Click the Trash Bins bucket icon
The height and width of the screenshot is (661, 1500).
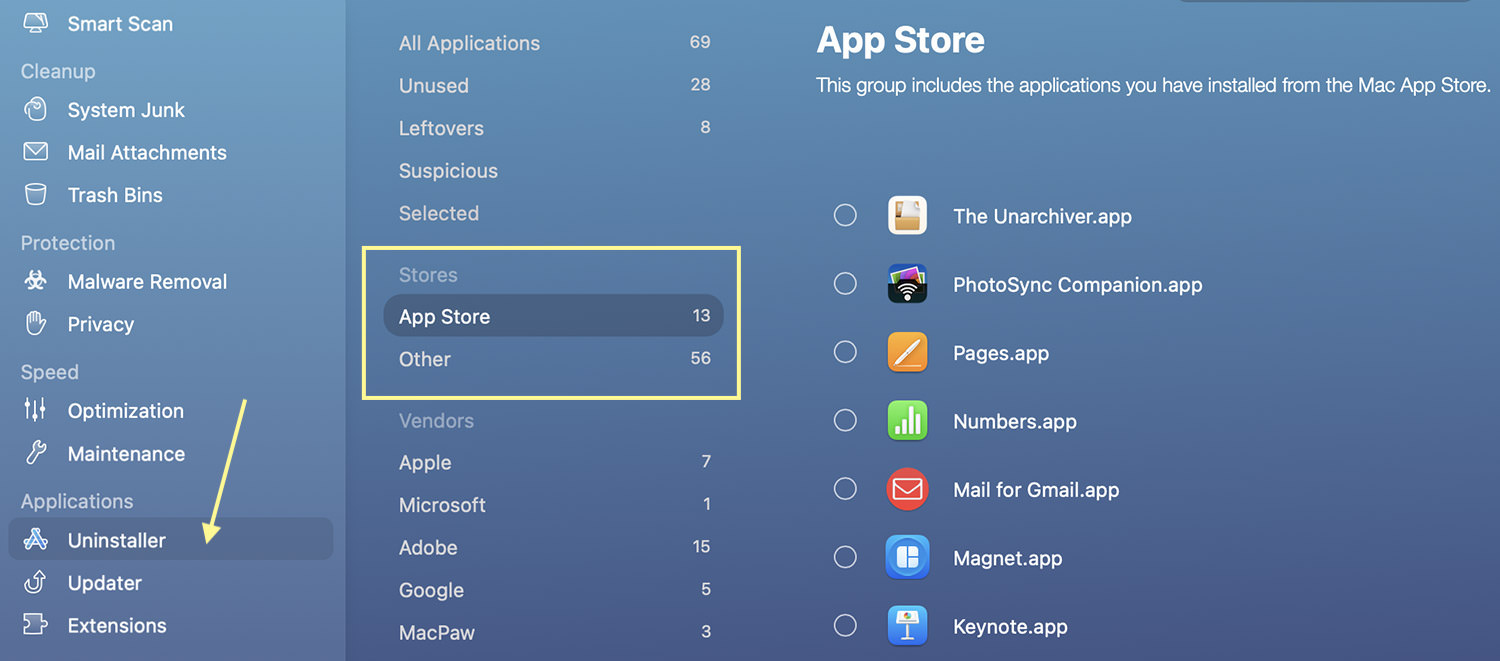pyautogui.click(x=36, y=195)
